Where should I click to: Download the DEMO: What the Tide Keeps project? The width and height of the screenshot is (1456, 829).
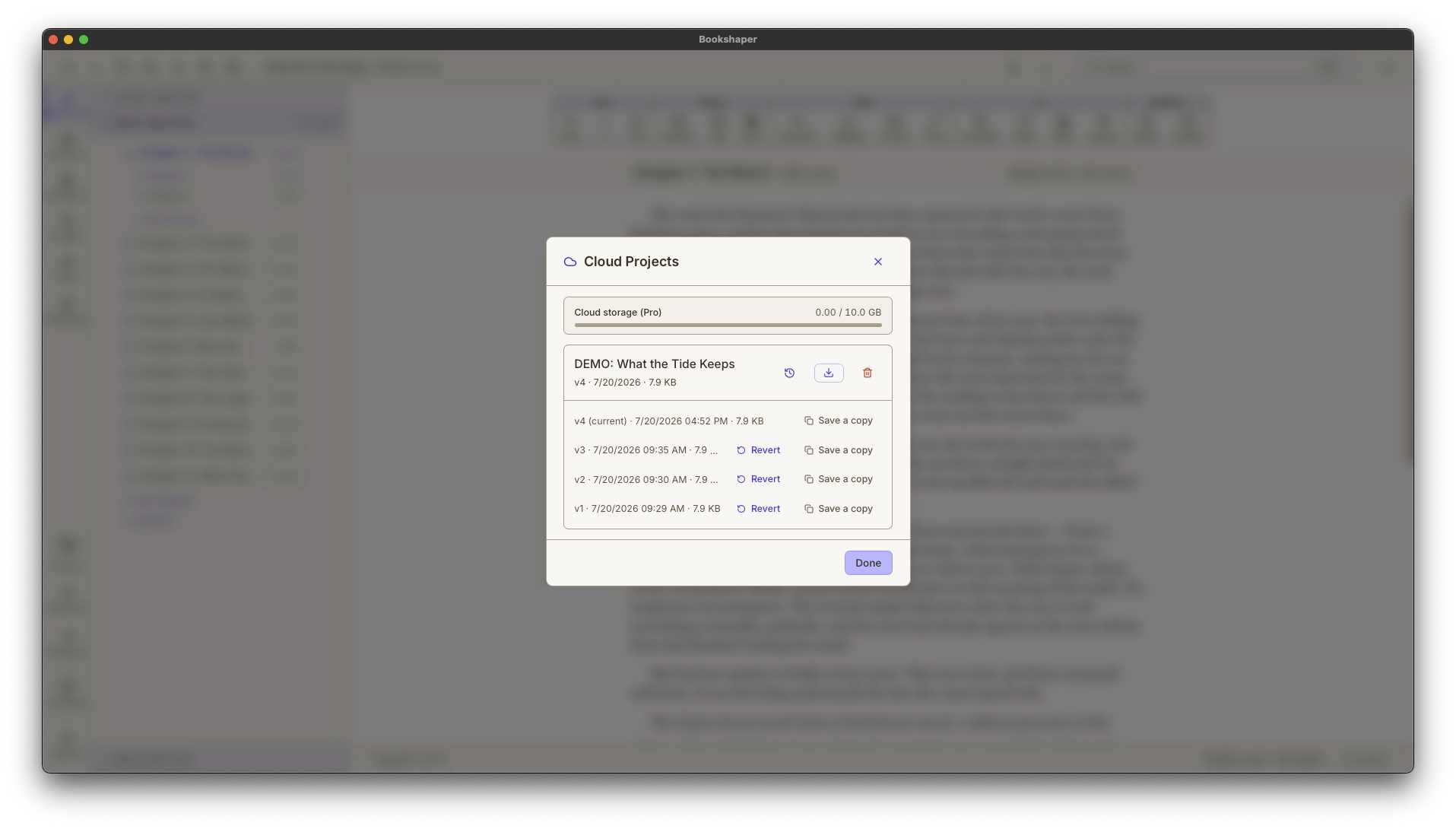(829, 373)
